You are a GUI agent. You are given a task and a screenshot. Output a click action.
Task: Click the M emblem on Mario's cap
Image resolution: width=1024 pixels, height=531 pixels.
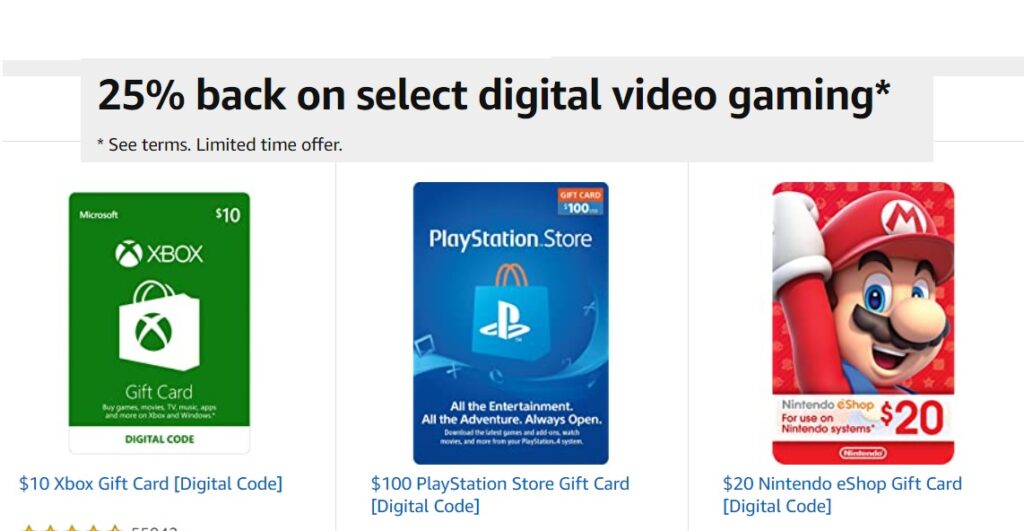click(903, 217)
